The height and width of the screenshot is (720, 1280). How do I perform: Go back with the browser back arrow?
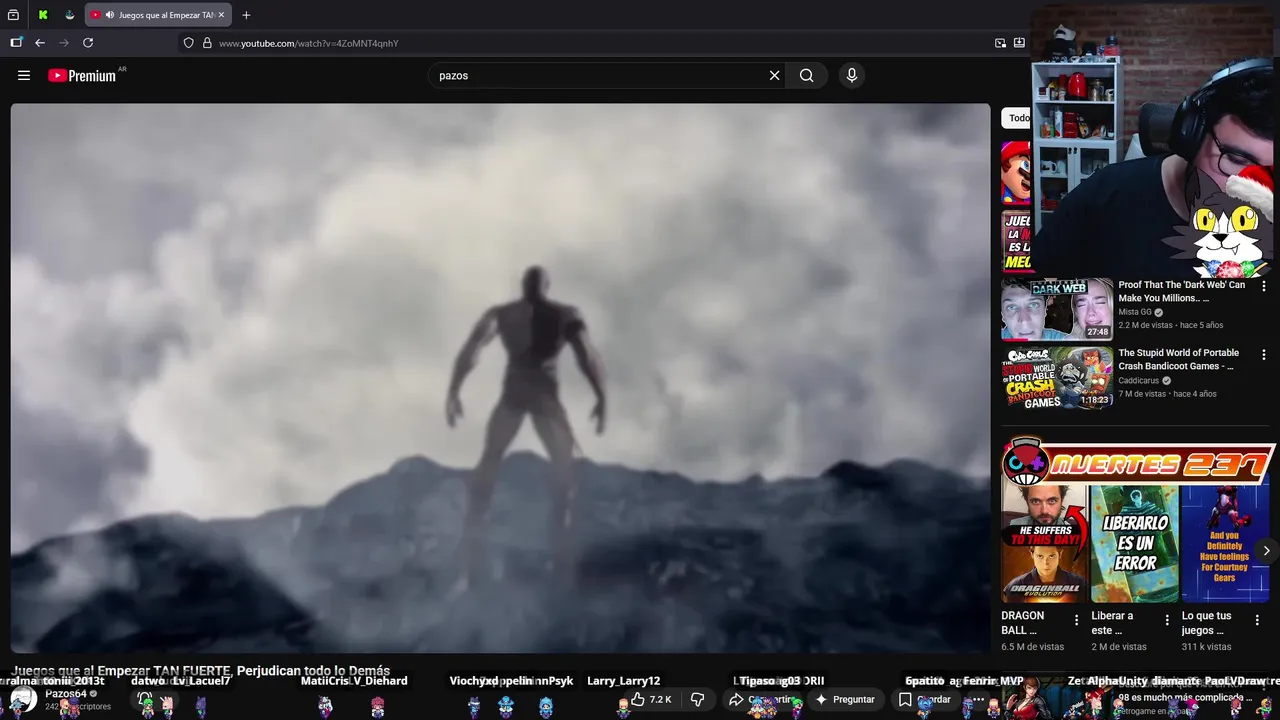[x=40, y=43]
